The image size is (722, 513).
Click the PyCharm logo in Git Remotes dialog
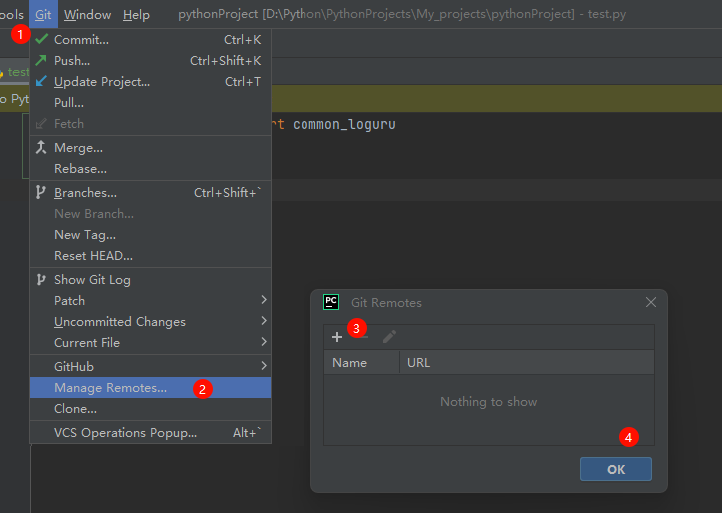331,302
